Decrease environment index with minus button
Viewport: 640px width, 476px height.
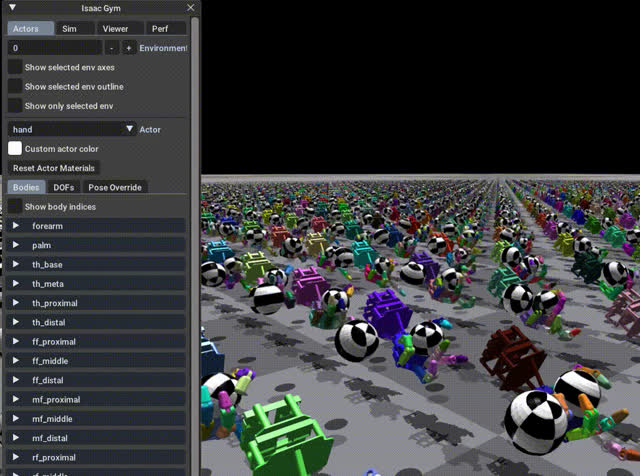[111, 48]
